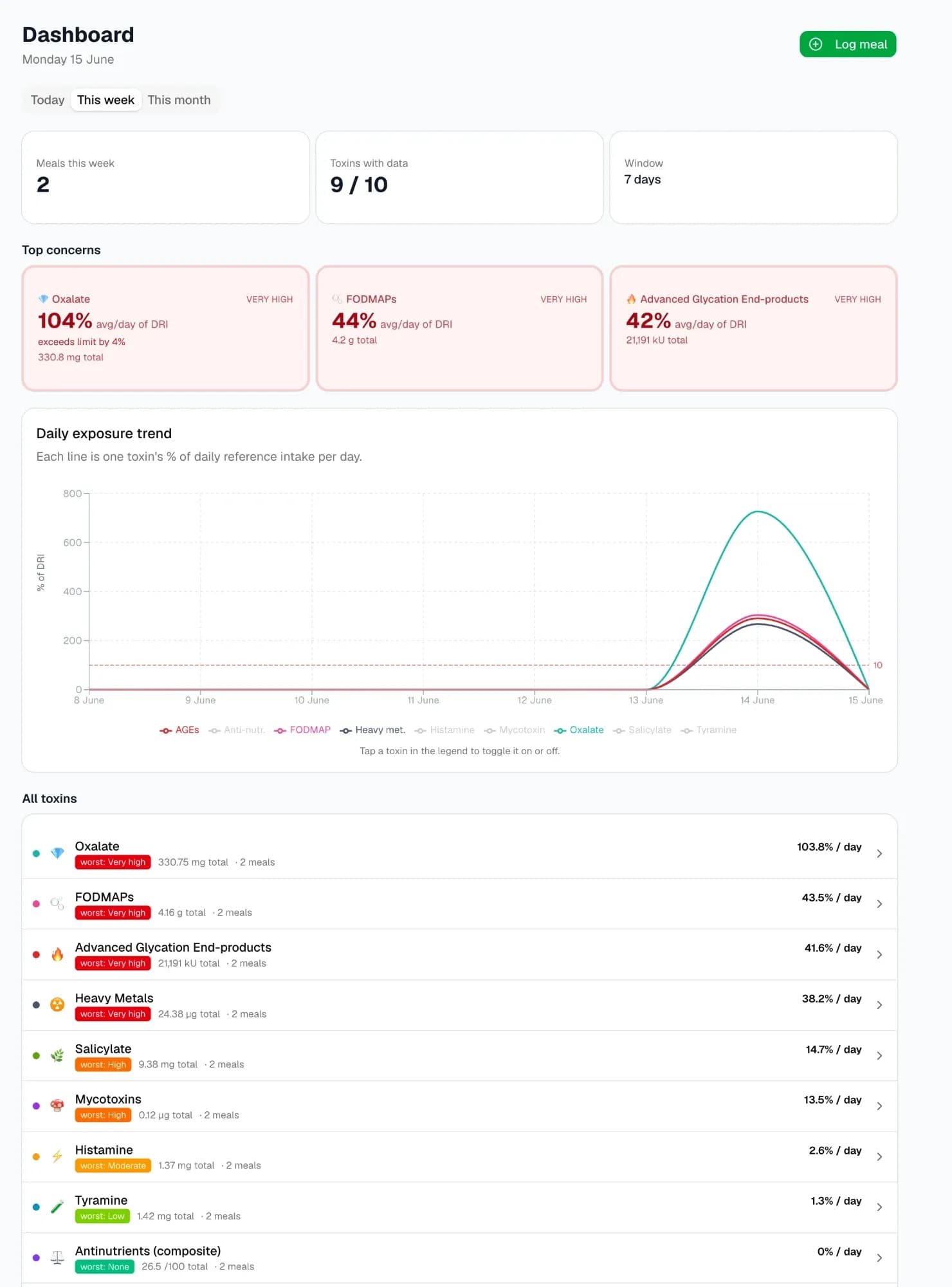This screenshot has width=952, height=1287.
Task: Switch to the This month tab
Action: click(x=179, y=100)
